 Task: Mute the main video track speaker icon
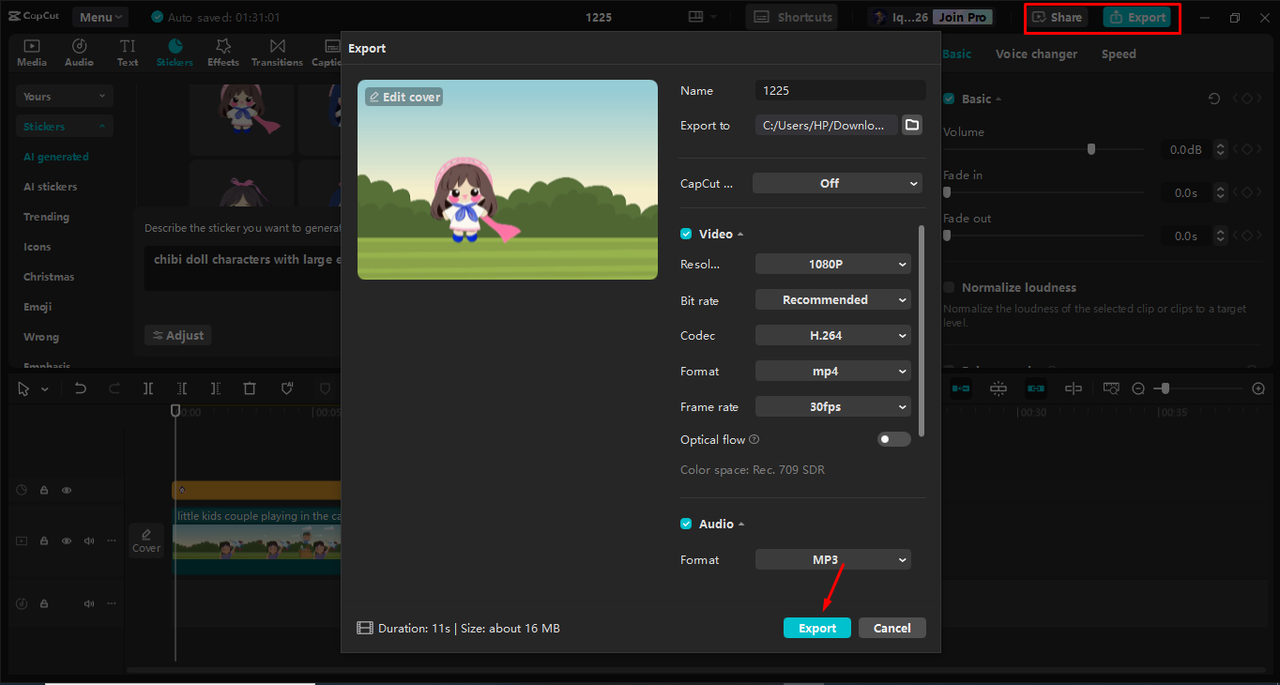(89, 541)
